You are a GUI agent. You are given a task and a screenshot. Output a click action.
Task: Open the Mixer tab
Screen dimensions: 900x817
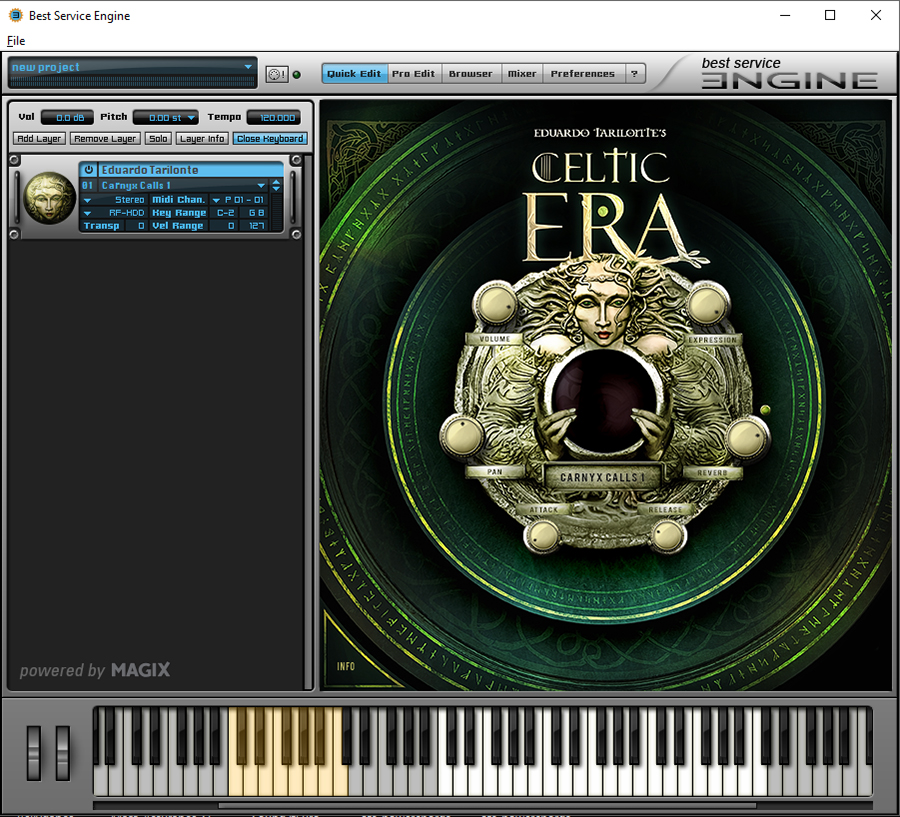[x=522, y=73]
